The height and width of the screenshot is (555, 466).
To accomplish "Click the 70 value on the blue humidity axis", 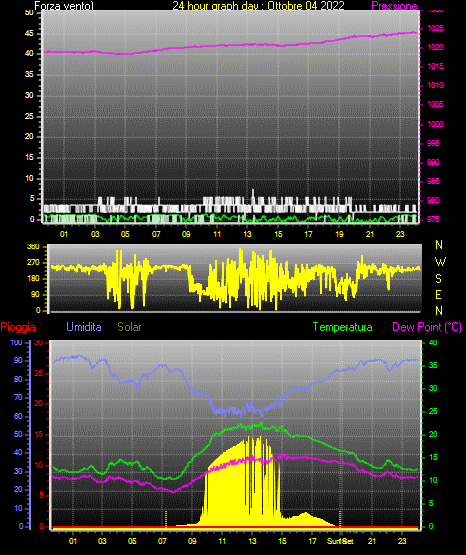I will coord(18,397).
